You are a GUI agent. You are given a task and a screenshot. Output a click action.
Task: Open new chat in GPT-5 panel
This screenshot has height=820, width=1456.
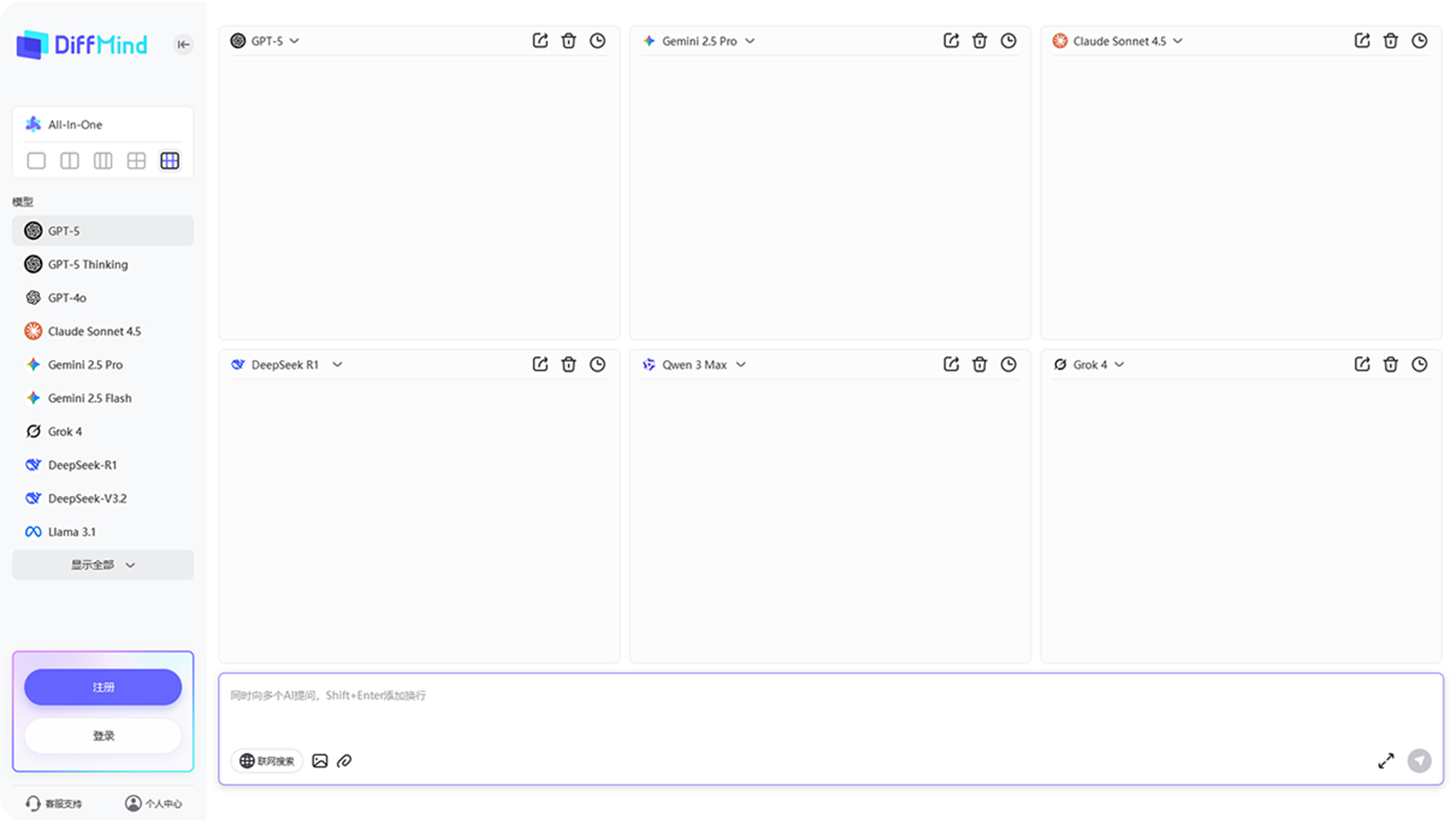pos(540,41)
